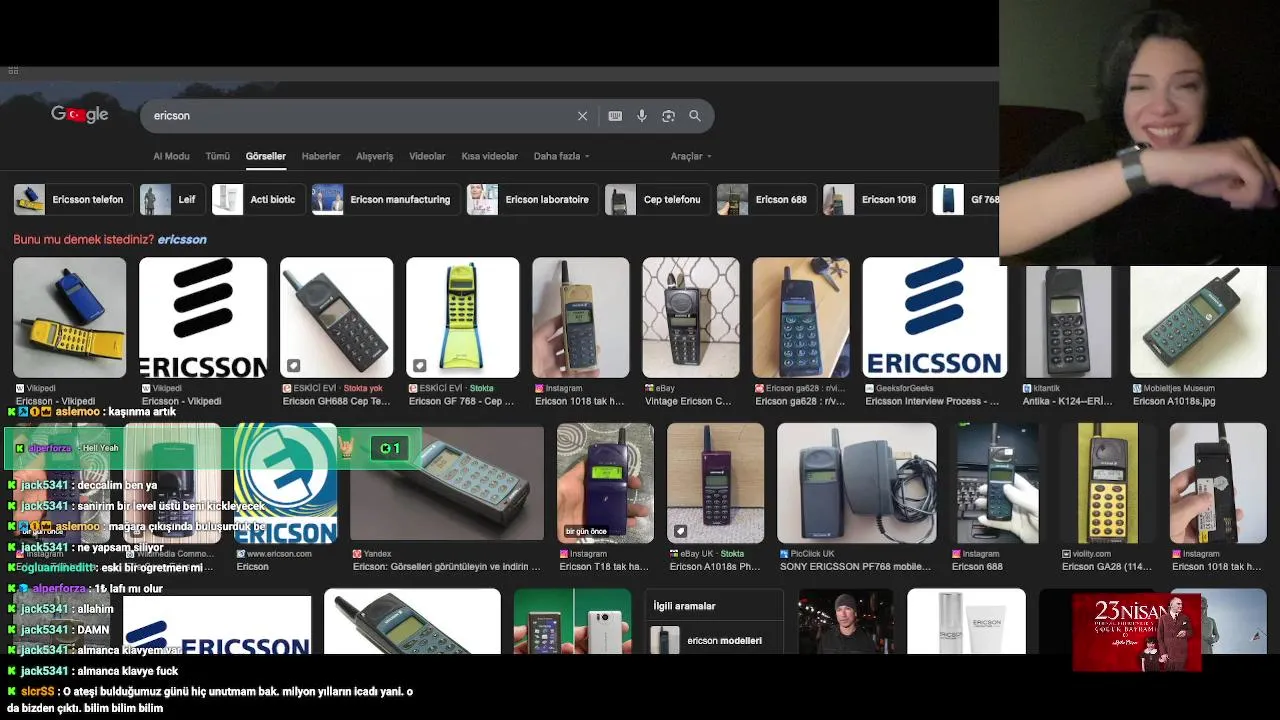Open the green Ericson logo www.ericson.com thumbnail

[286, 484]
